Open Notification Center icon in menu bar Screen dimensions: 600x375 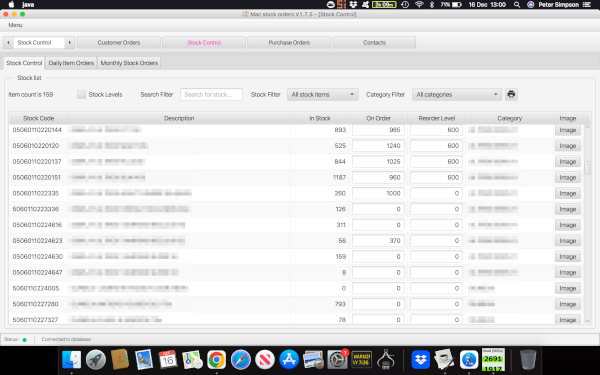tap(587, 5)
